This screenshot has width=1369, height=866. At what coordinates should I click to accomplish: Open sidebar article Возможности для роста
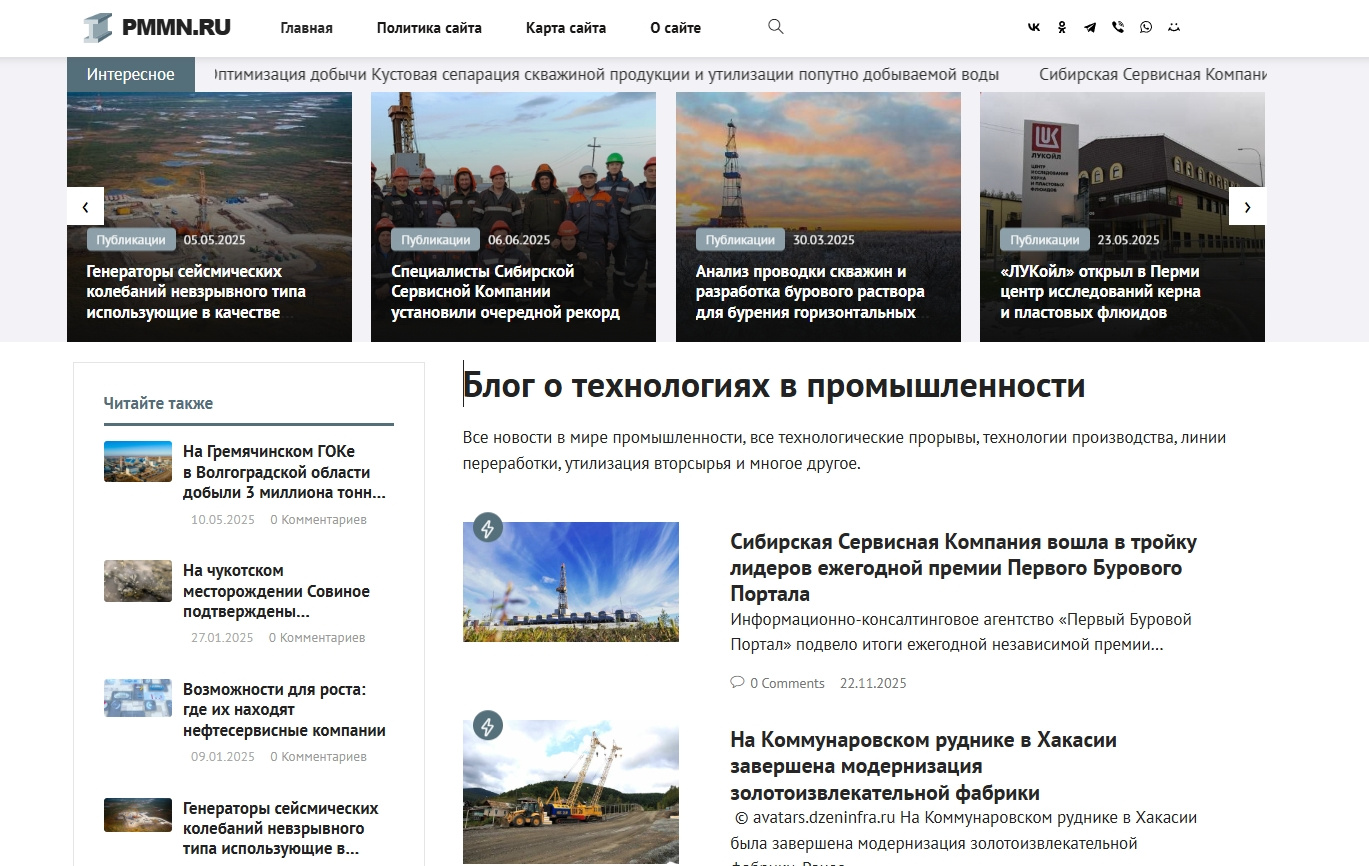tap(284, 710)
